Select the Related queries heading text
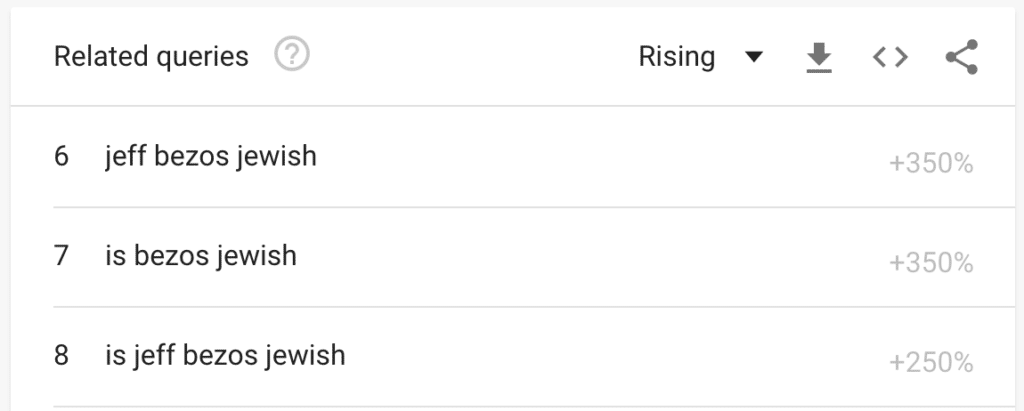The width and height of the screenshot is (1024, 411). pyautogui.click(x=151, y=57)
